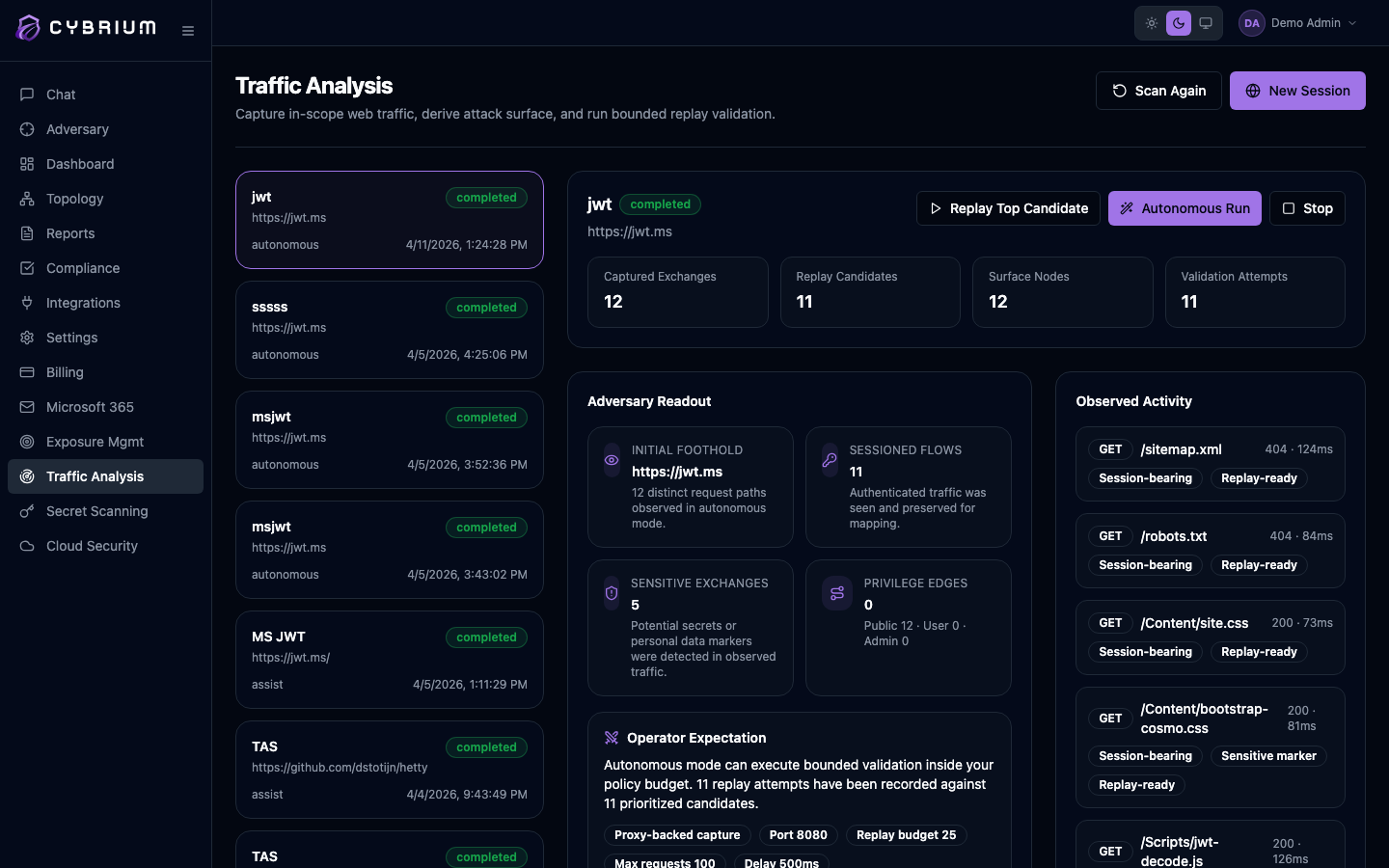
Task: Click the Reports document icon
Action: point(27,233)
